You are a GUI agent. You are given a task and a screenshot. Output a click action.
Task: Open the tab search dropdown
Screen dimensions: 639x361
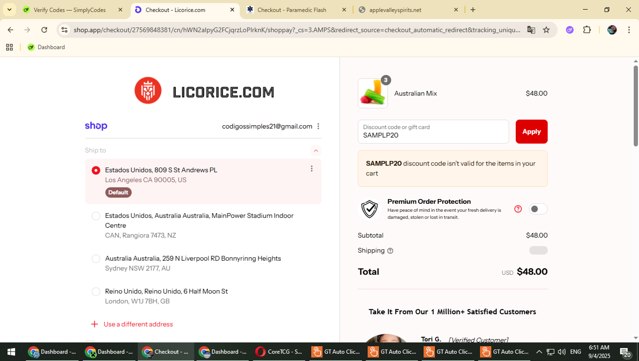9,10
